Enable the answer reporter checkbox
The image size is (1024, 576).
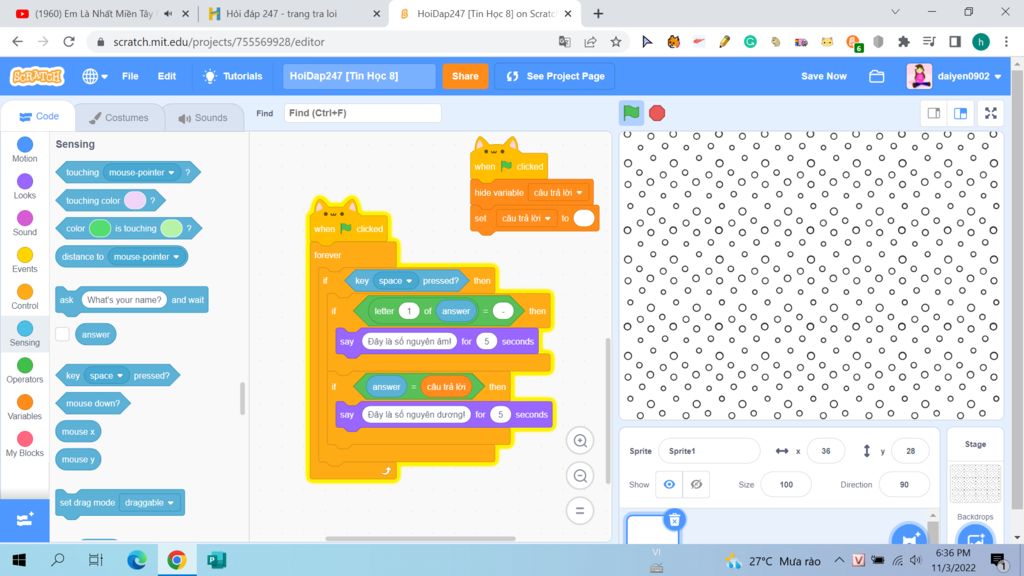click(x=63, y=334)
